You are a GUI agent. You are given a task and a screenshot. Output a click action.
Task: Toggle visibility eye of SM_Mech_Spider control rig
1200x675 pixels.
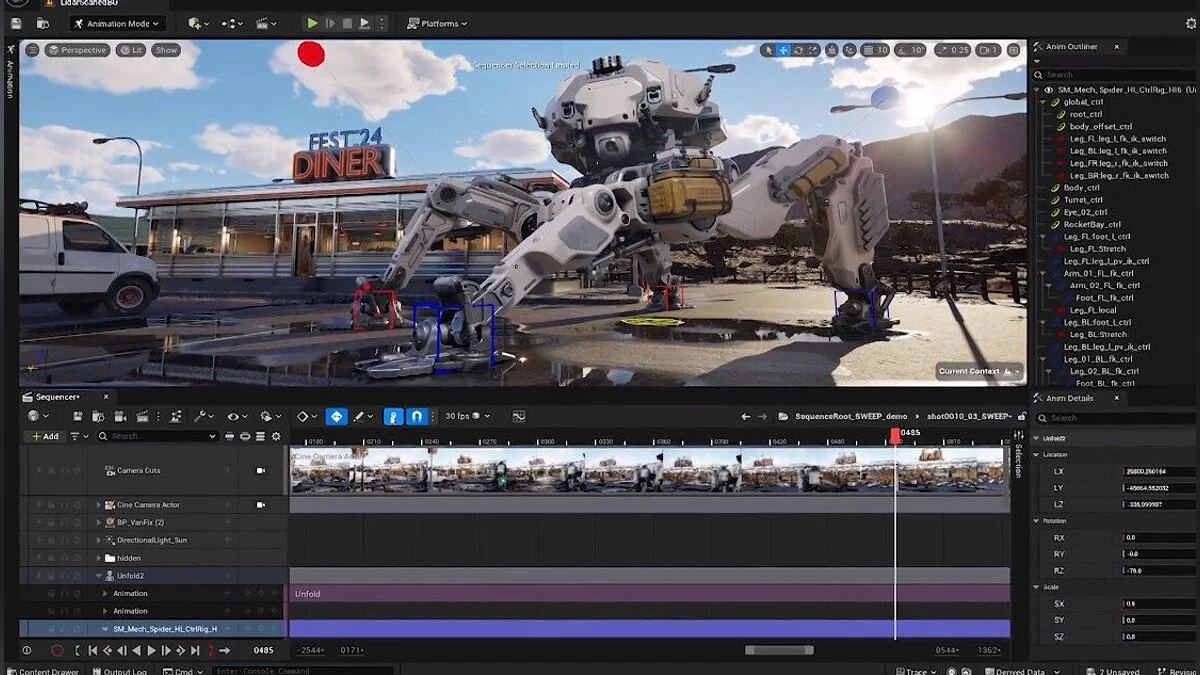click(1048, 90)
